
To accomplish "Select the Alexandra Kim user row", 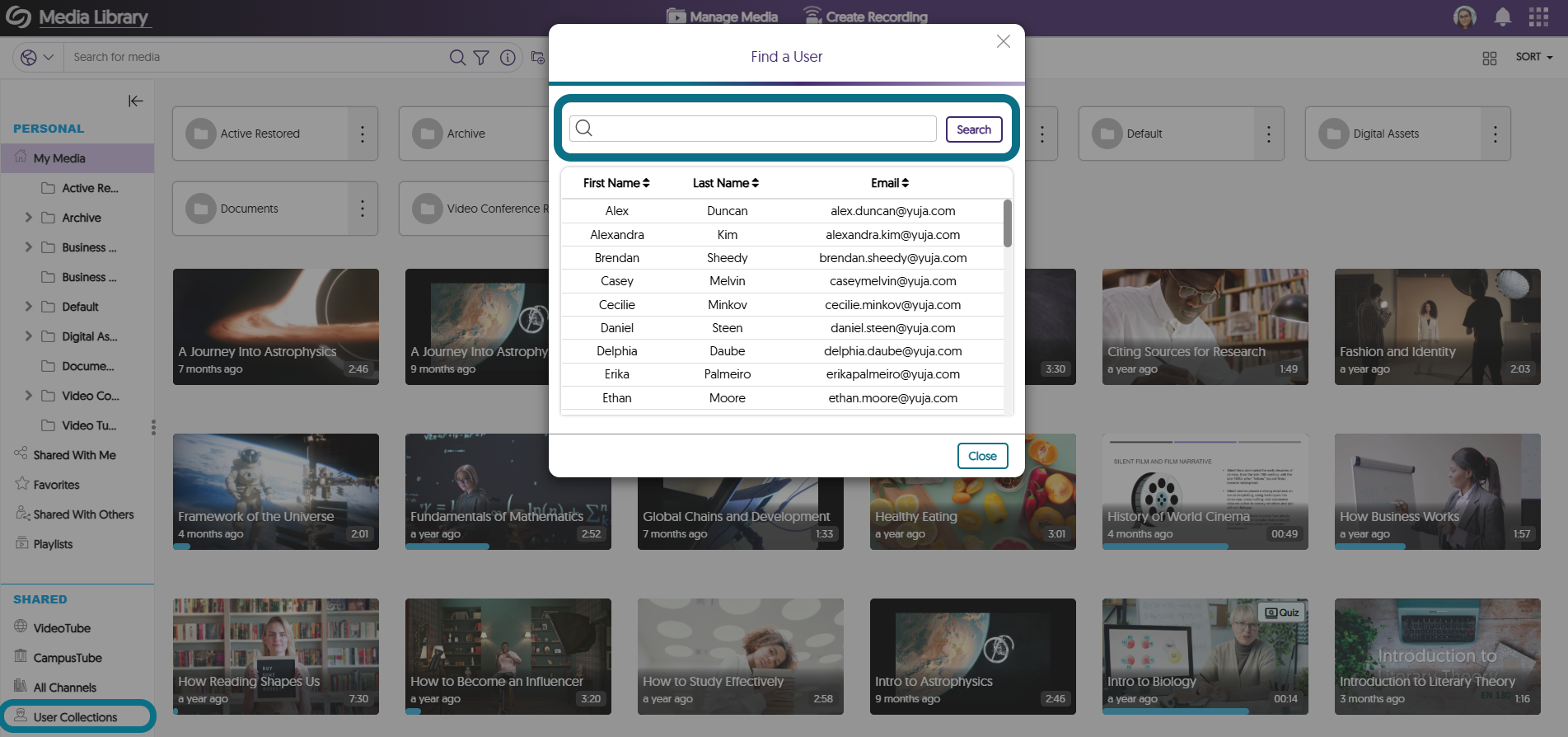I will (783, 235).
